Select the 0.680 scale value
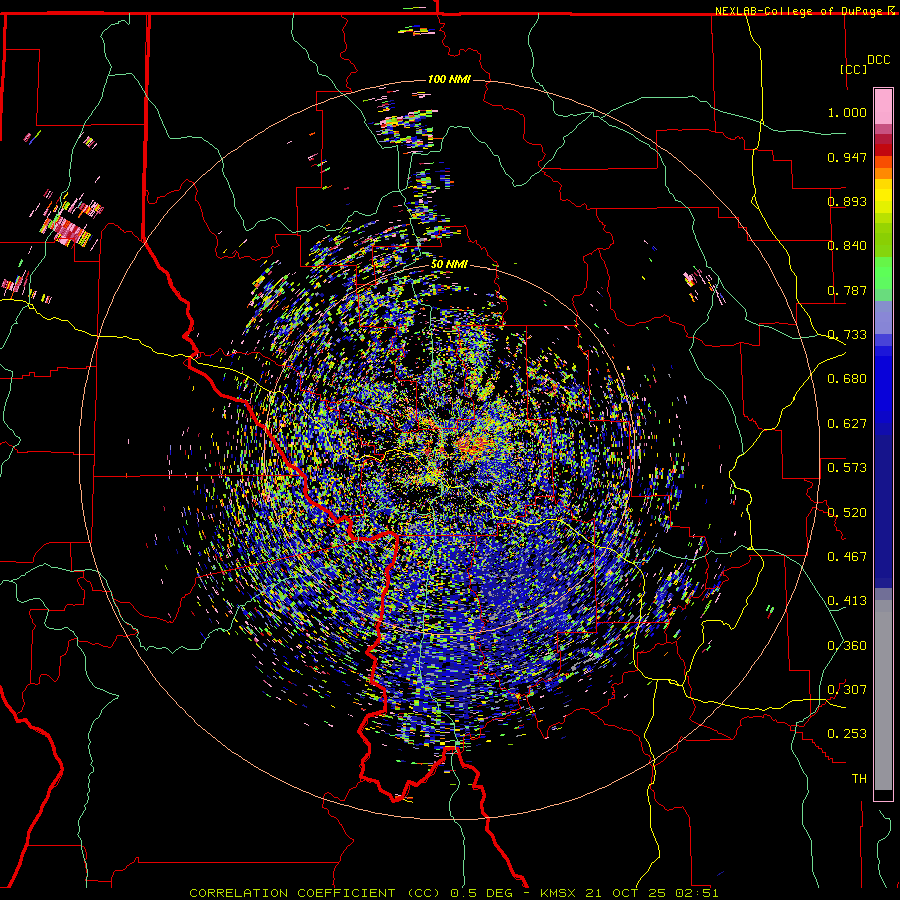The height and width of the screenshot is (900, 900). click(847, 379)
